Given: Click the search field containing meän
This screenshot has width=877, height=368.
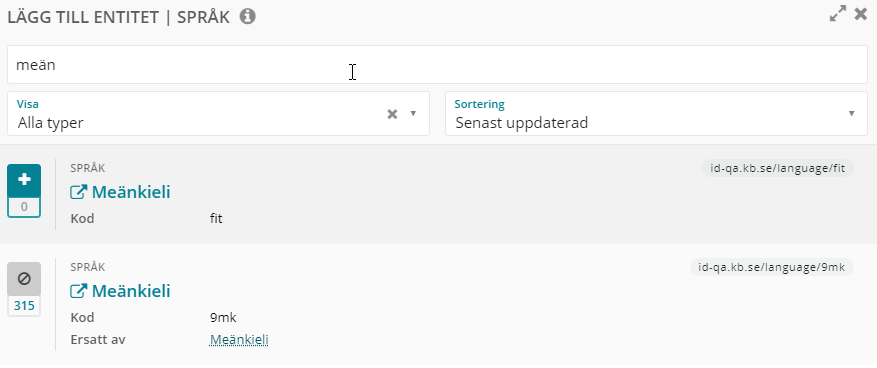Looking at the screenshot, I should [x=437, y=65].
